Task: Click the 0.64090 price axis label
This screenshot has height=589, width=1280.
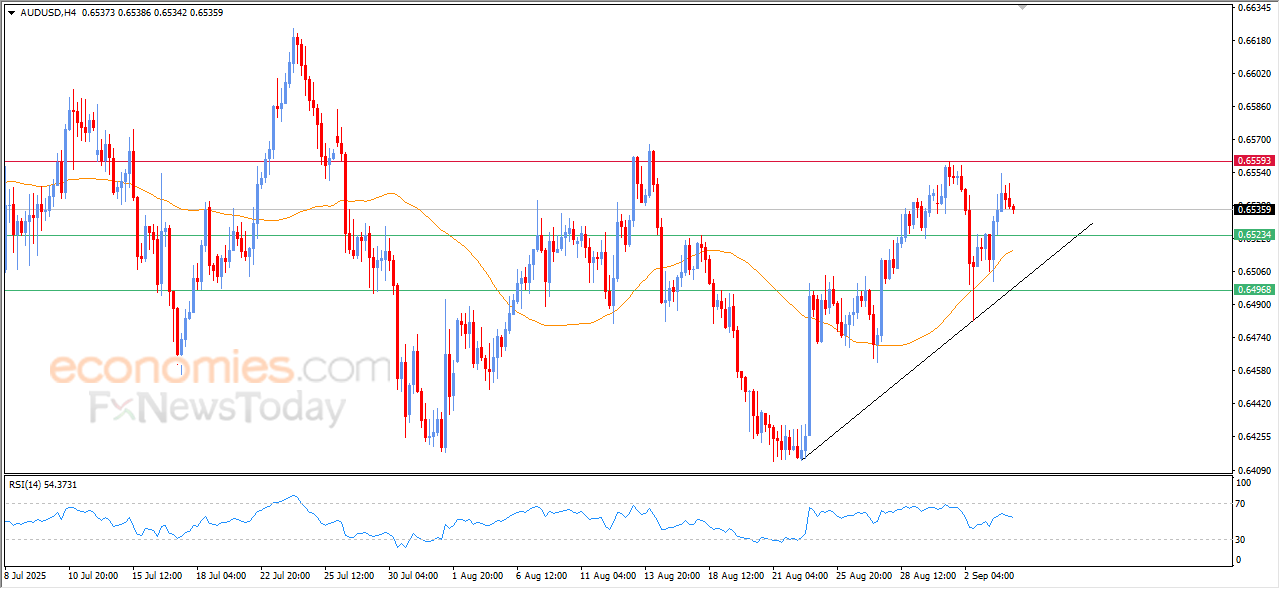Action: (x=1254, y=470)
